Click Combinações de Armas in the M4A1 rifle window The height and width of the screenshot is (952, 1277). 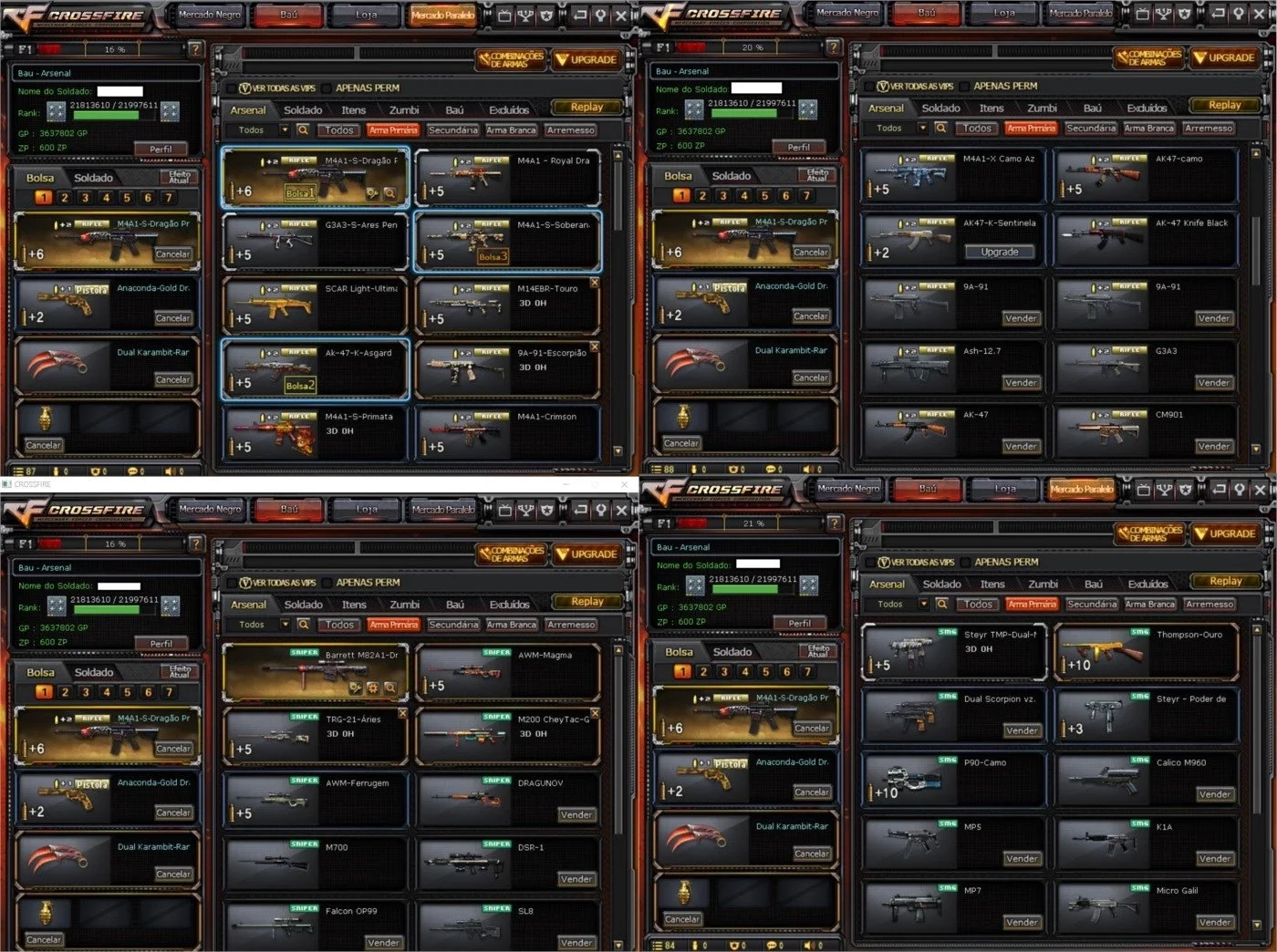[511, 59]
